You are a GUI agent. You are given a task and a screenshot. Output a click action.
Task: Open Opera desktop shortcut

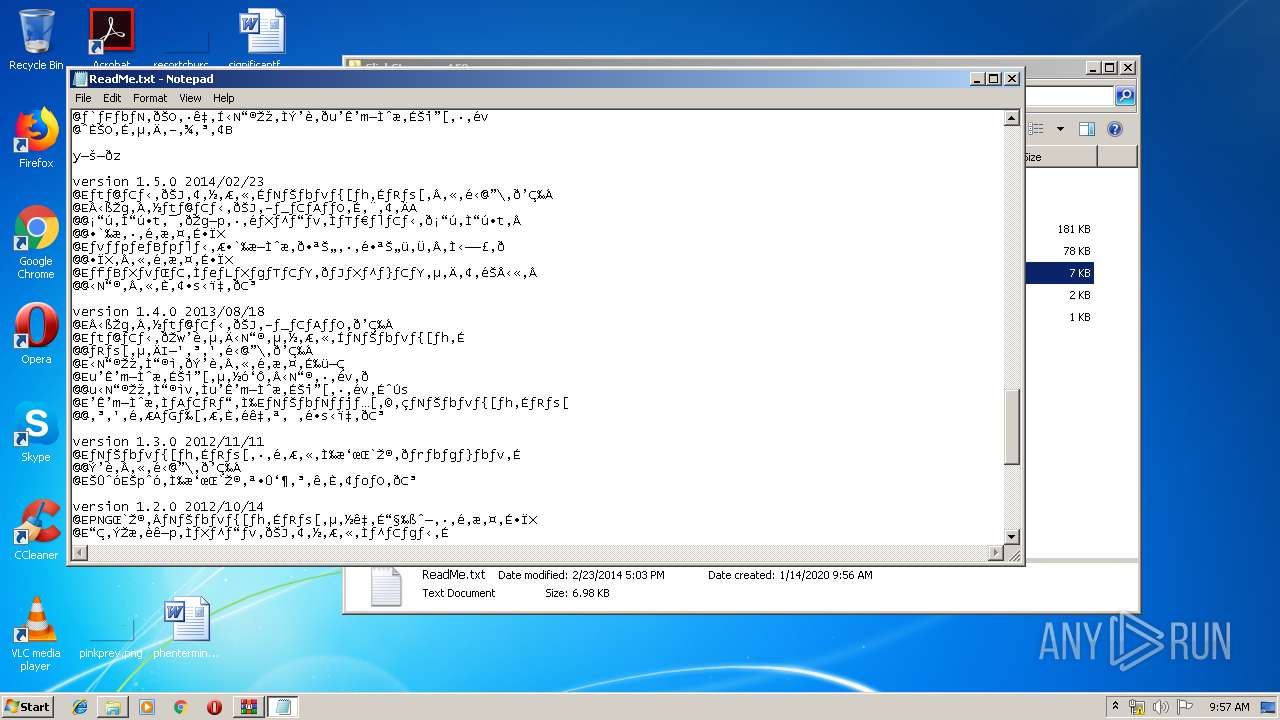pos(36,334)
